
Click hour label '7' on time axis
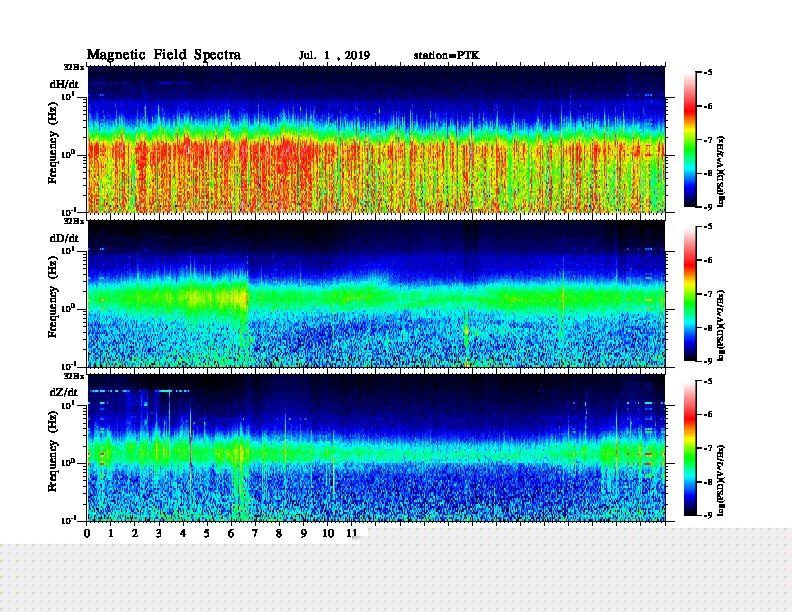tap(255, 533)
